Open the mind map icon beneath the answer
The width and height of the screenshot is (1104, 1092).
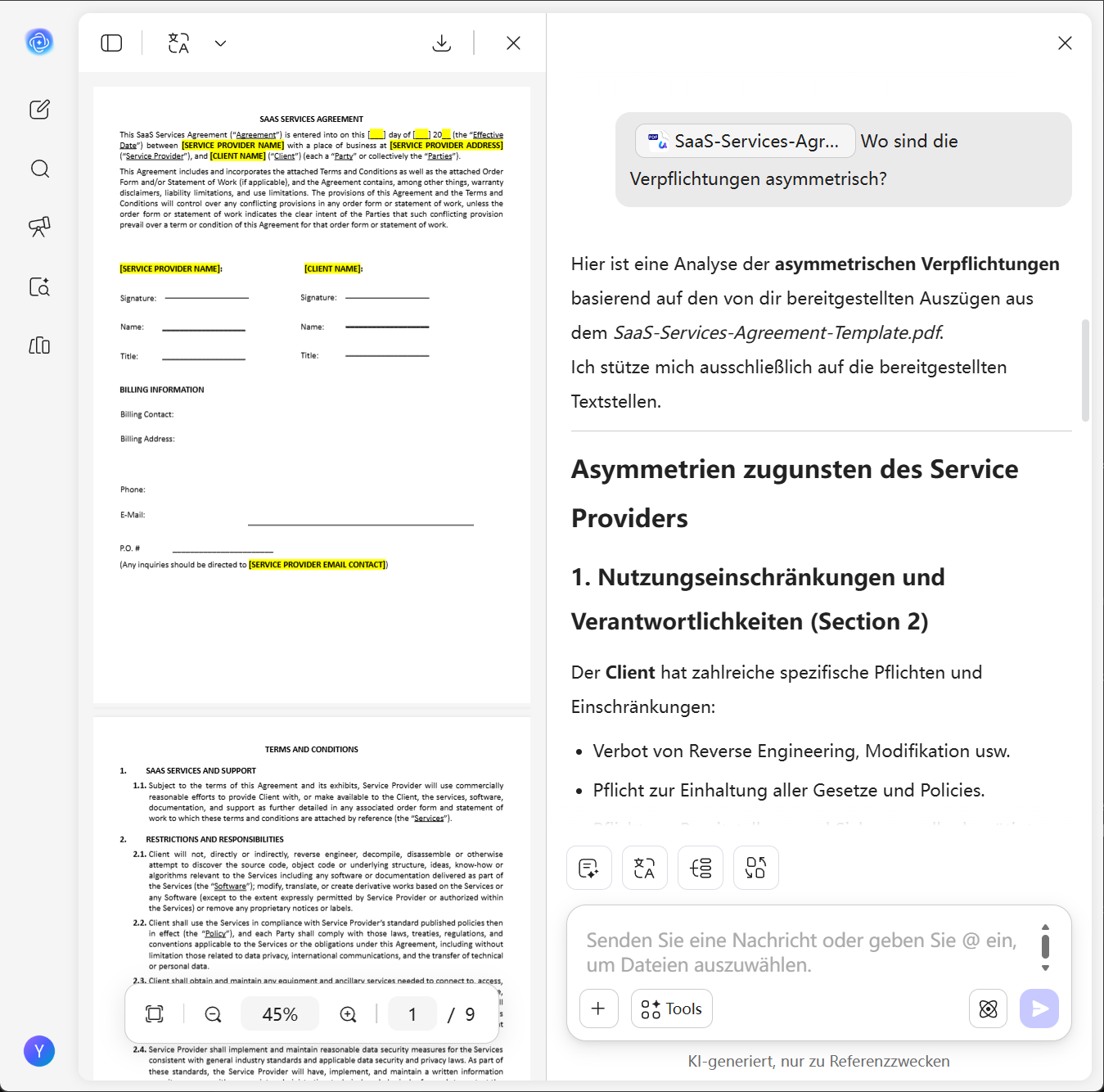[x=700, y=868]
